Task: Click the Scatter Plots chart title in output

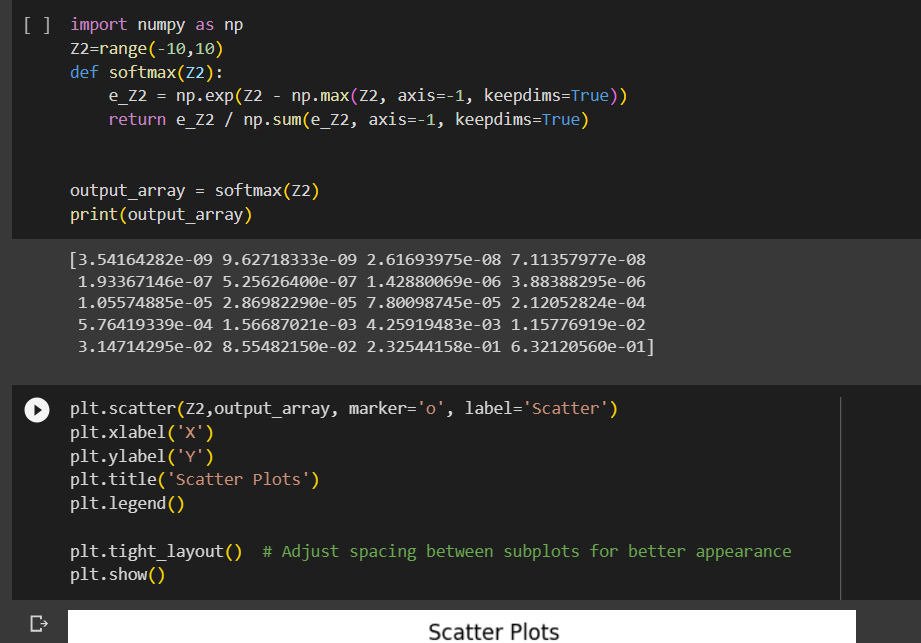Action: [x=493, y=632]
